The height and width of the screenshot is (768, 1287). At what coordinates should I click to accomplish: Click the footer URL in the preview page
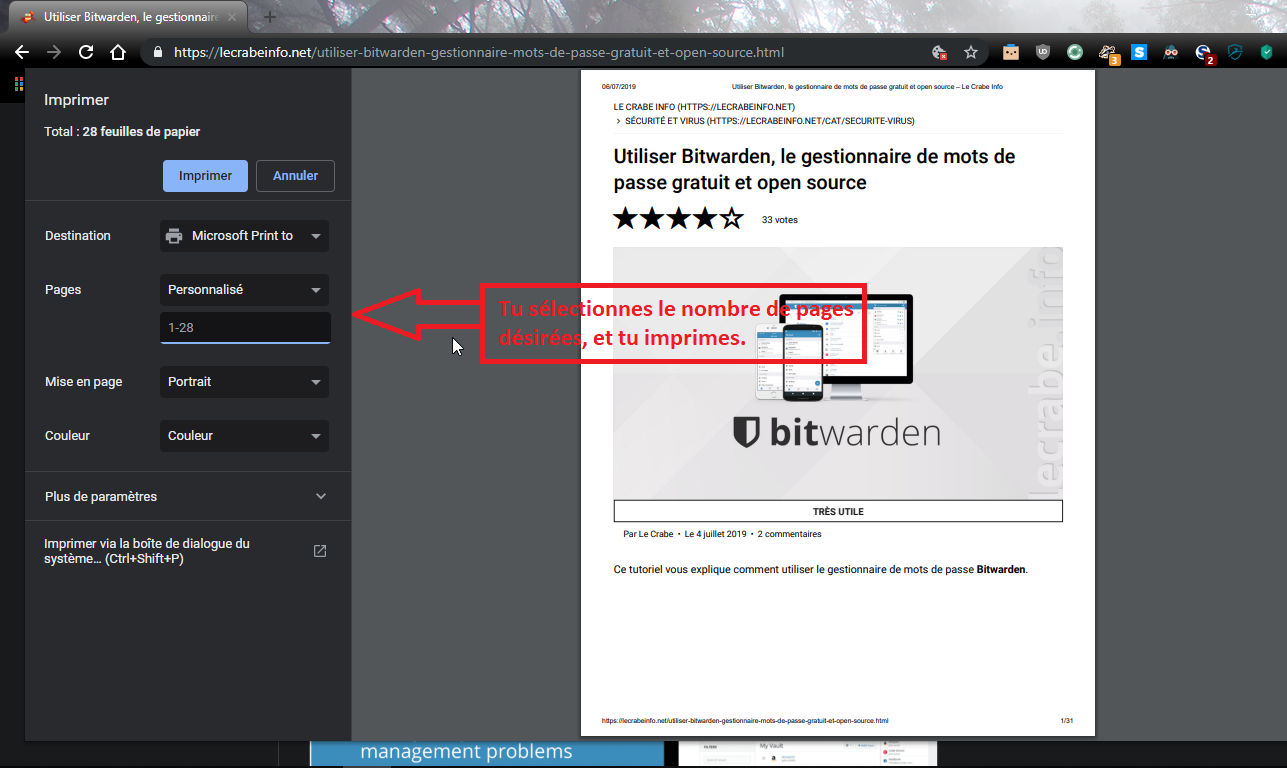point(745,720)
